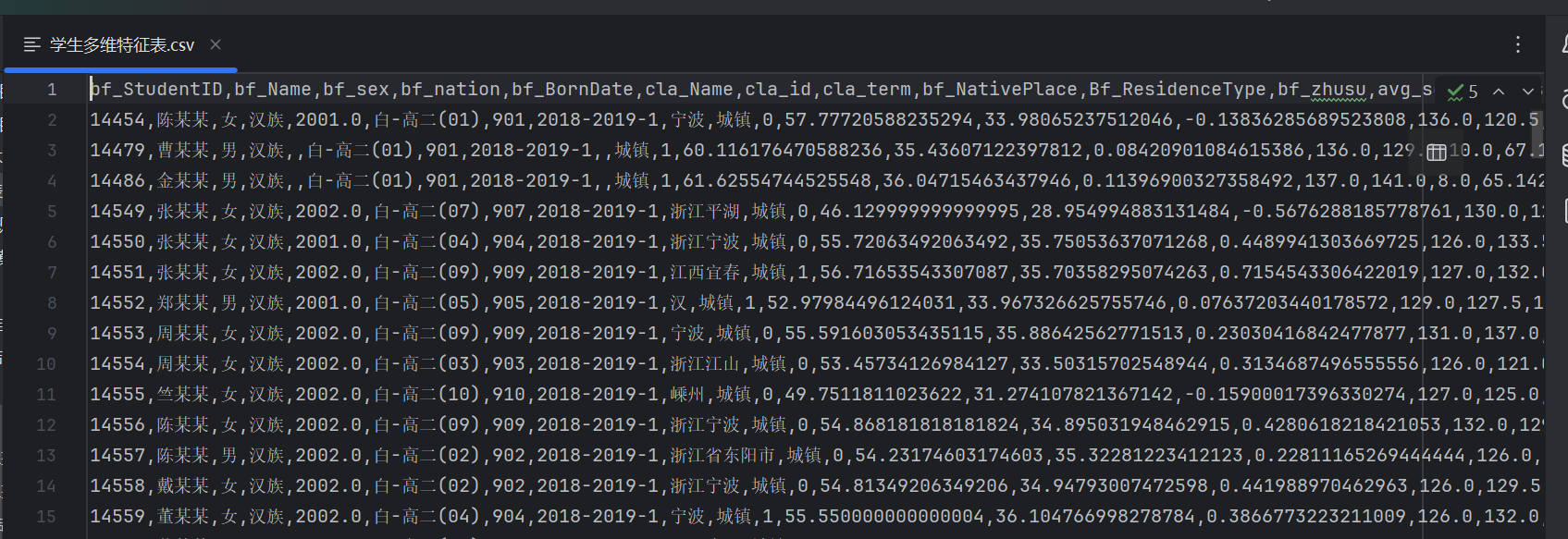Click student ID 14486
1568x539 pixels.
[117, 181]
